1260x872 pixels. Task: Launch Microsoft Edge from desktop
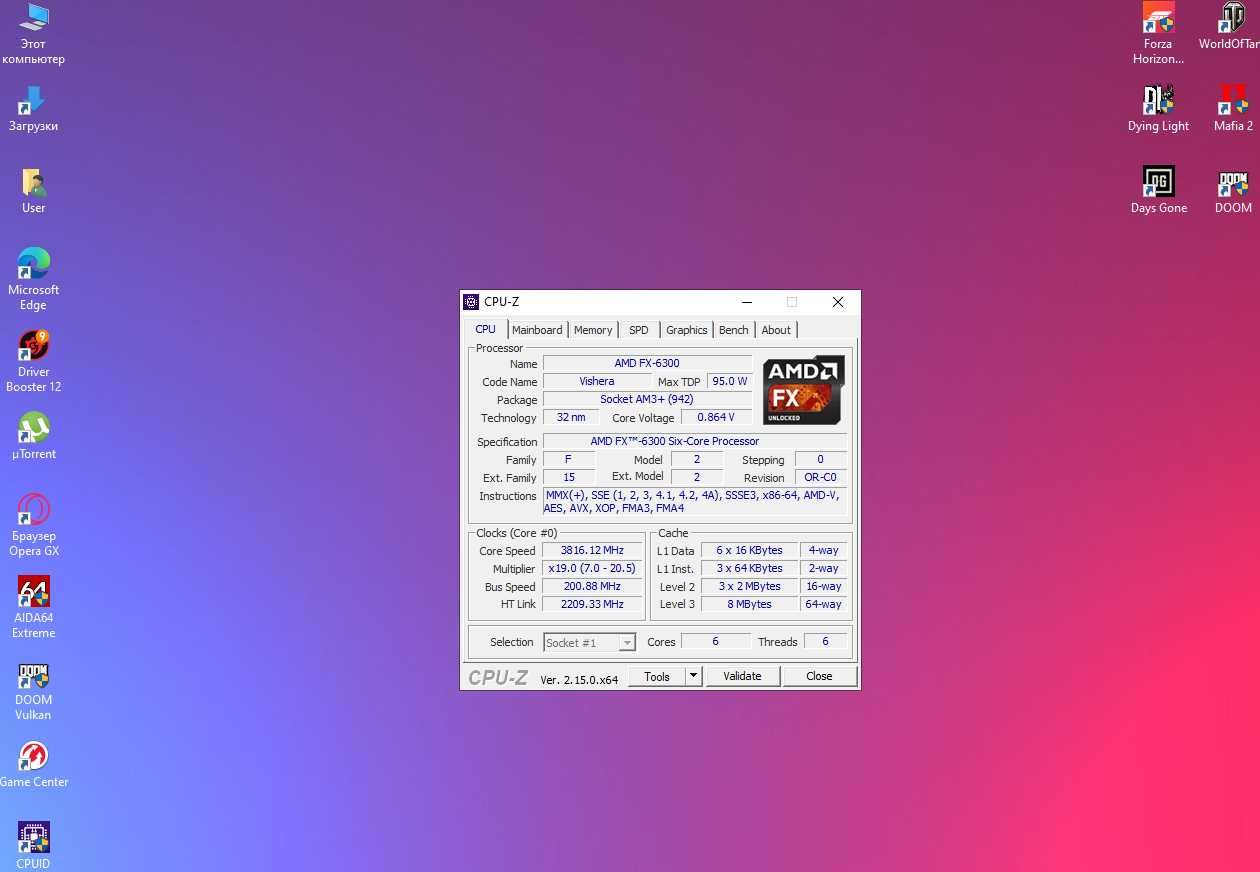[x=33, y=280]
